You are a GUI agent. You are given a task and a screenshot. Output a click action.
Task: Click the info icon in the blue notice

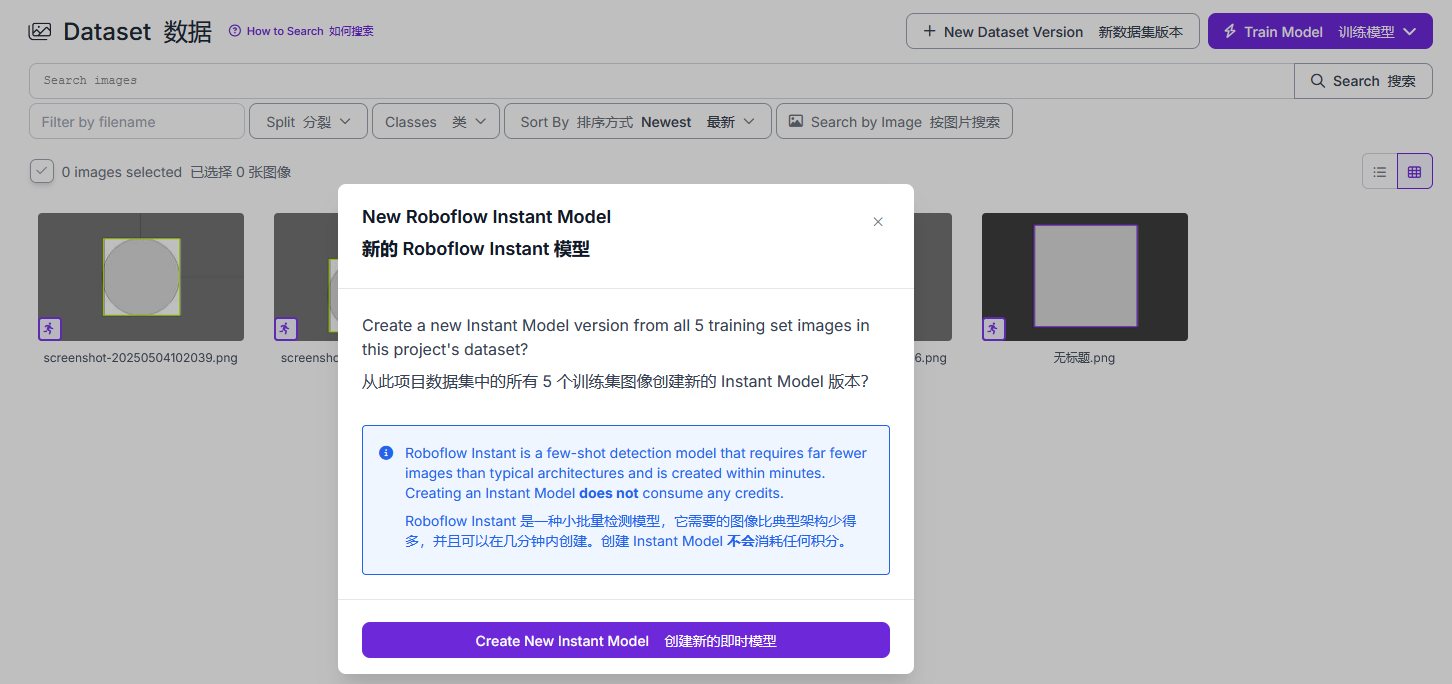[x=386, y=453]
